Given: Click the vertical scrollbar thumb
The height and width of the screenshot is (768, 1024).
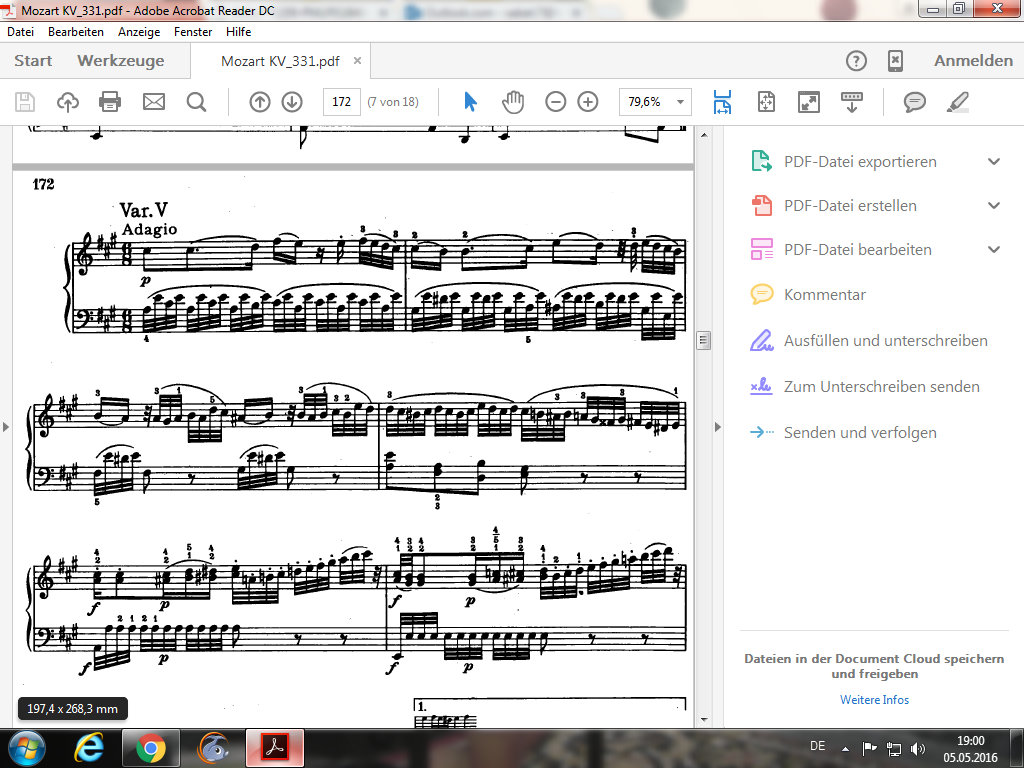Looking at the screenshot, I should click(x=703, y=340).
